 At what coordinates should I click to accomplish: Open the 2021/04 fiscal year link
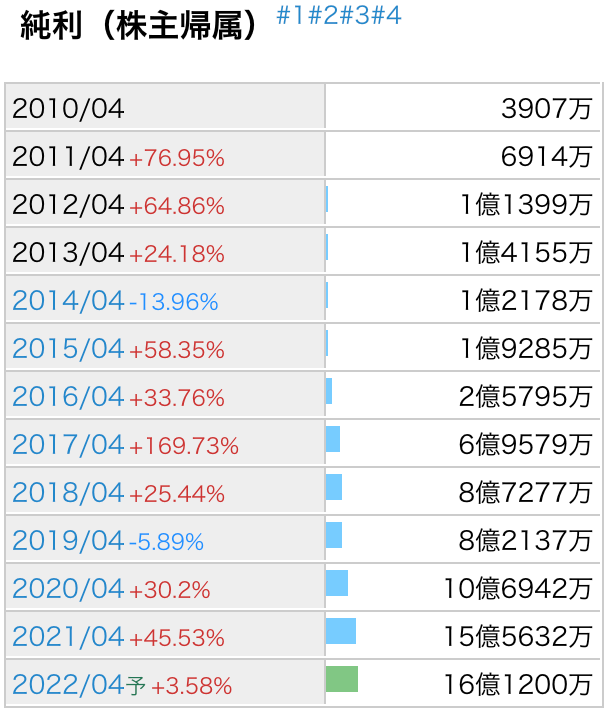[x=68, y=637]
